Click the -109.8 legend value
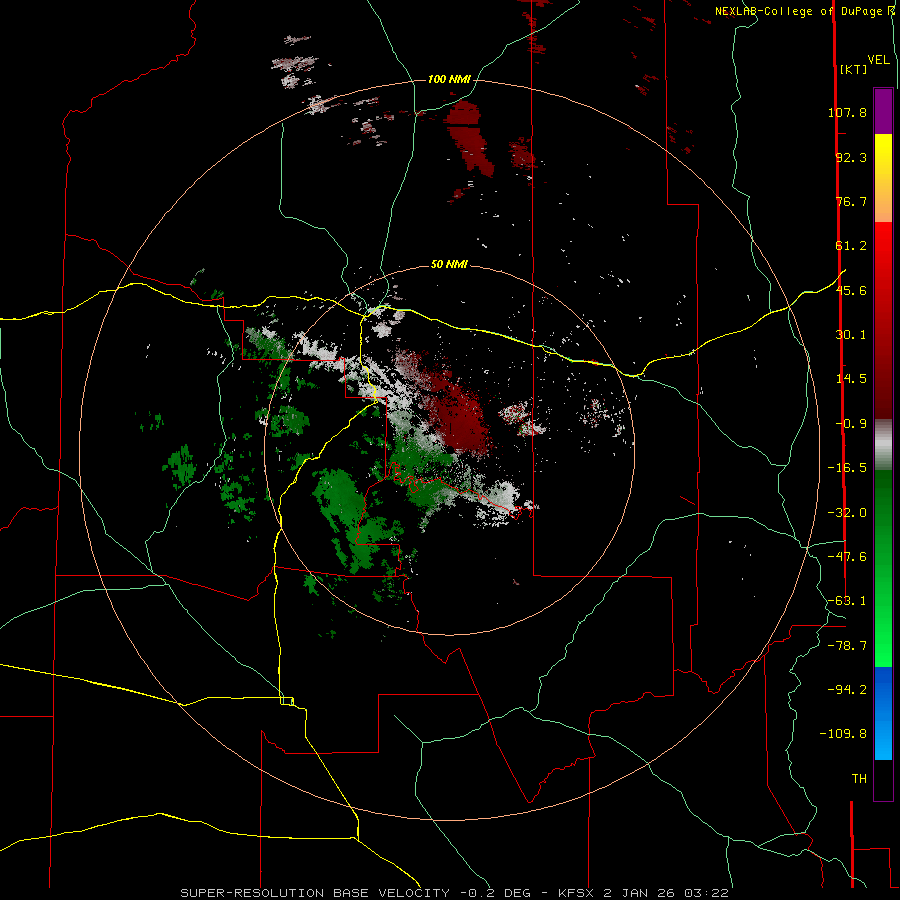This screenshot has height=900, width=900. [x=843, y=734]
